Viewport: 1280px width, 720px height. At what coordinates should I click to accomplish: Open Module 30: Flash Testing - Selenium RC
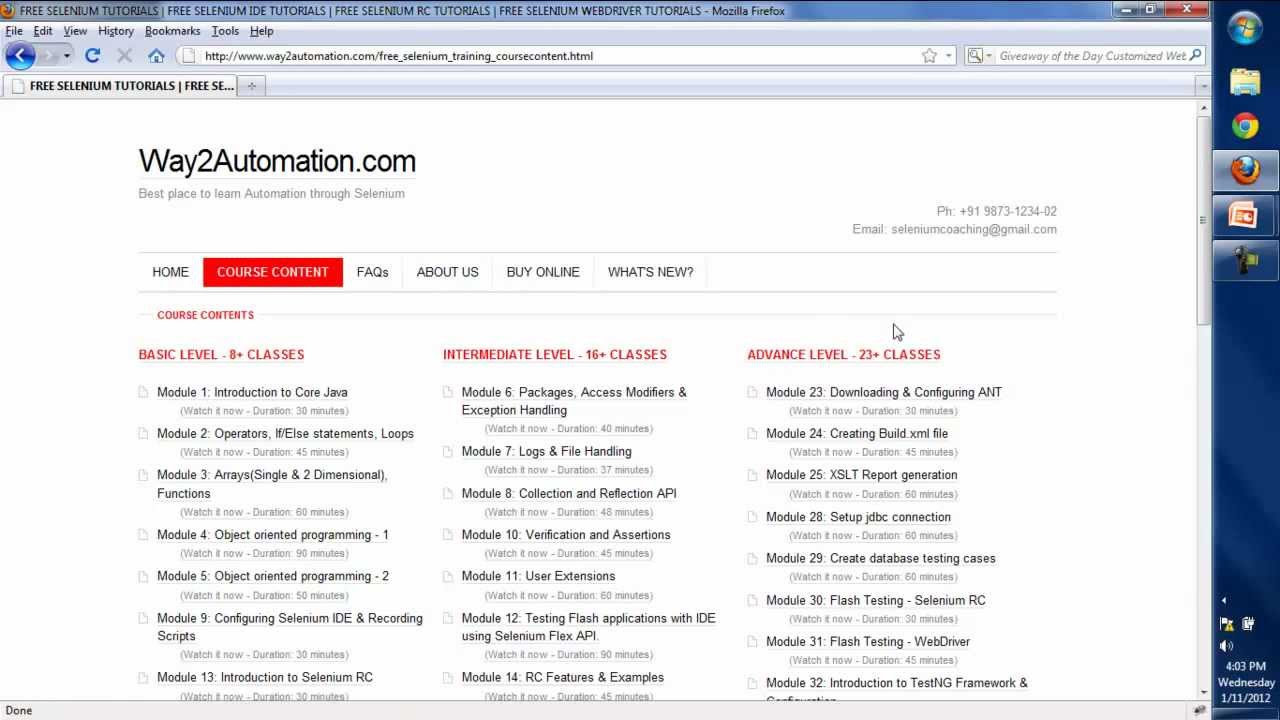tap(876, 600)
